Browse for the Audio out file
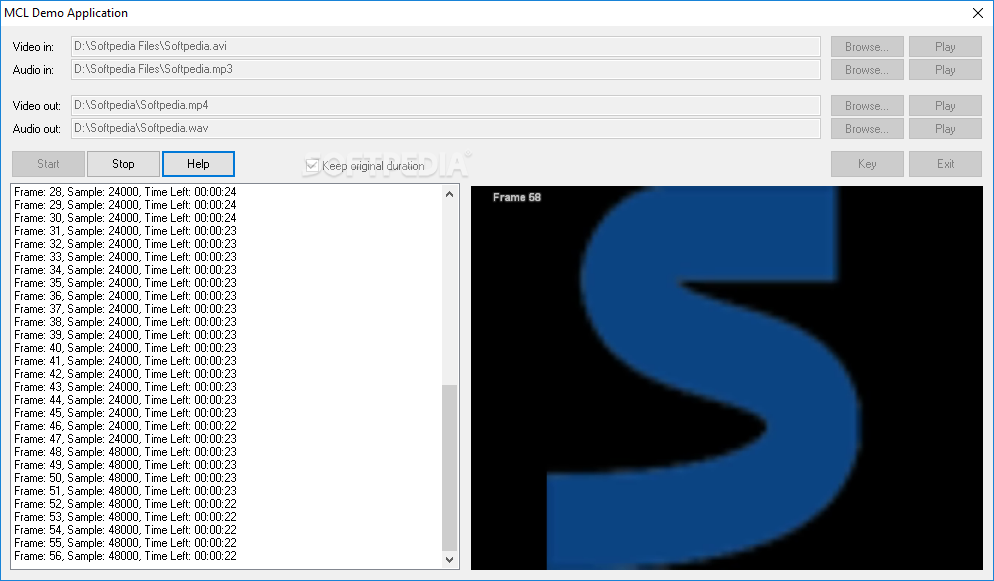 (867, 129)
